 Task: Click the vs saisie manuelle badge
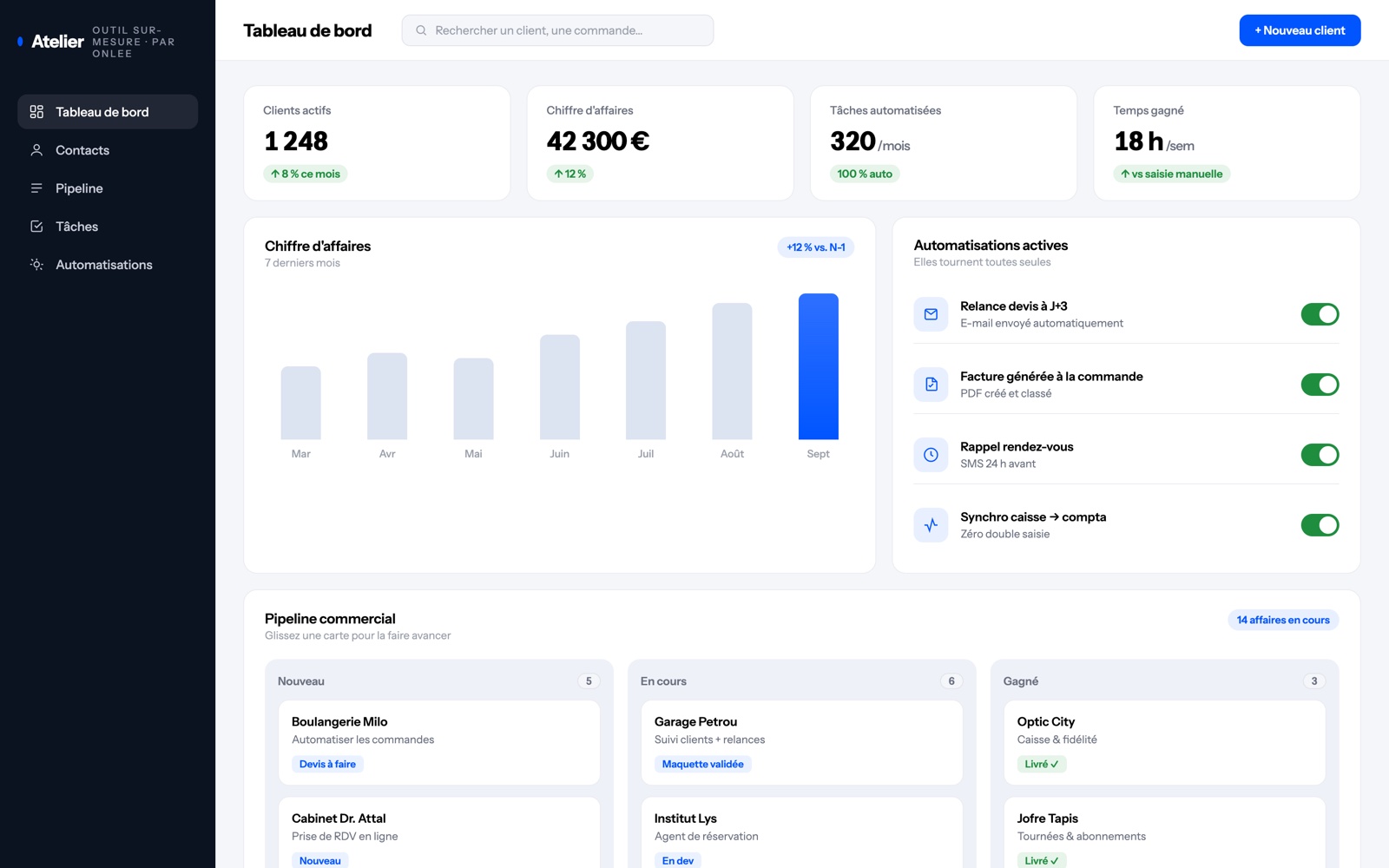pos(1172,174)
